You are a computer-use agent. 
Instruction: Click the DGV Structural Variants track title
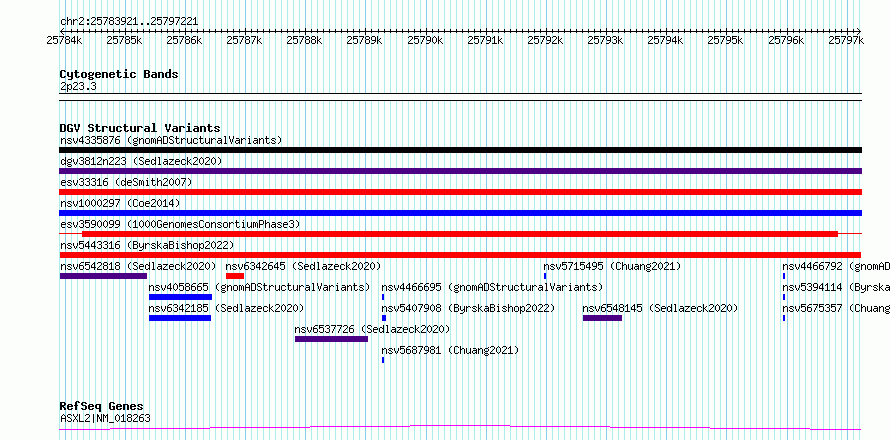(x=140, y=128)
